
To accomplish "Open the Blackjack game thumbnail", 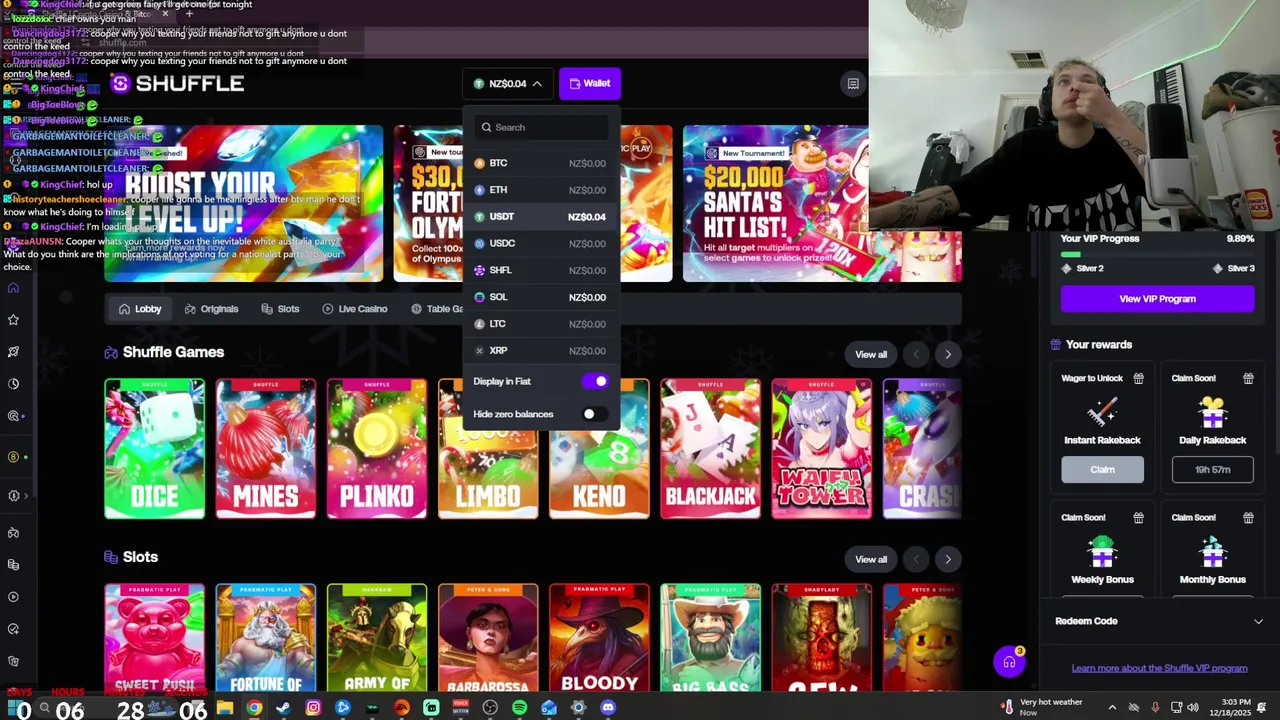I will [710, 449].
